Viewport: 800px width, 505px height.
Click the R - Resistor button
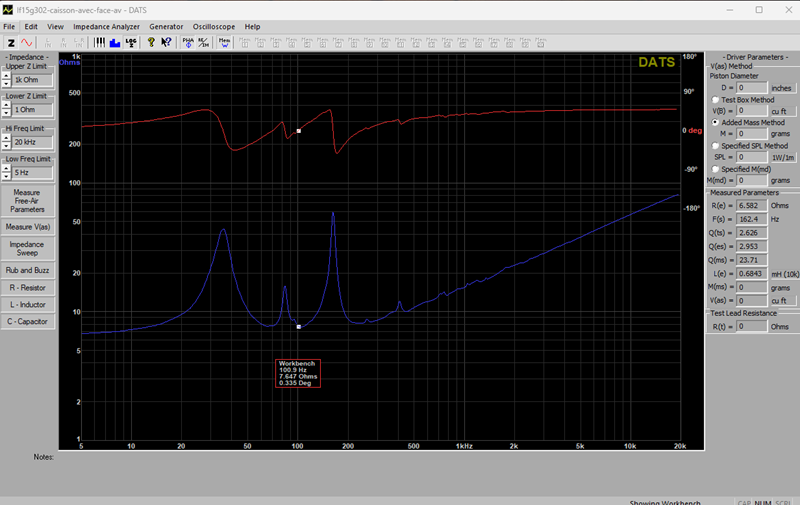(x=28, y=288)
